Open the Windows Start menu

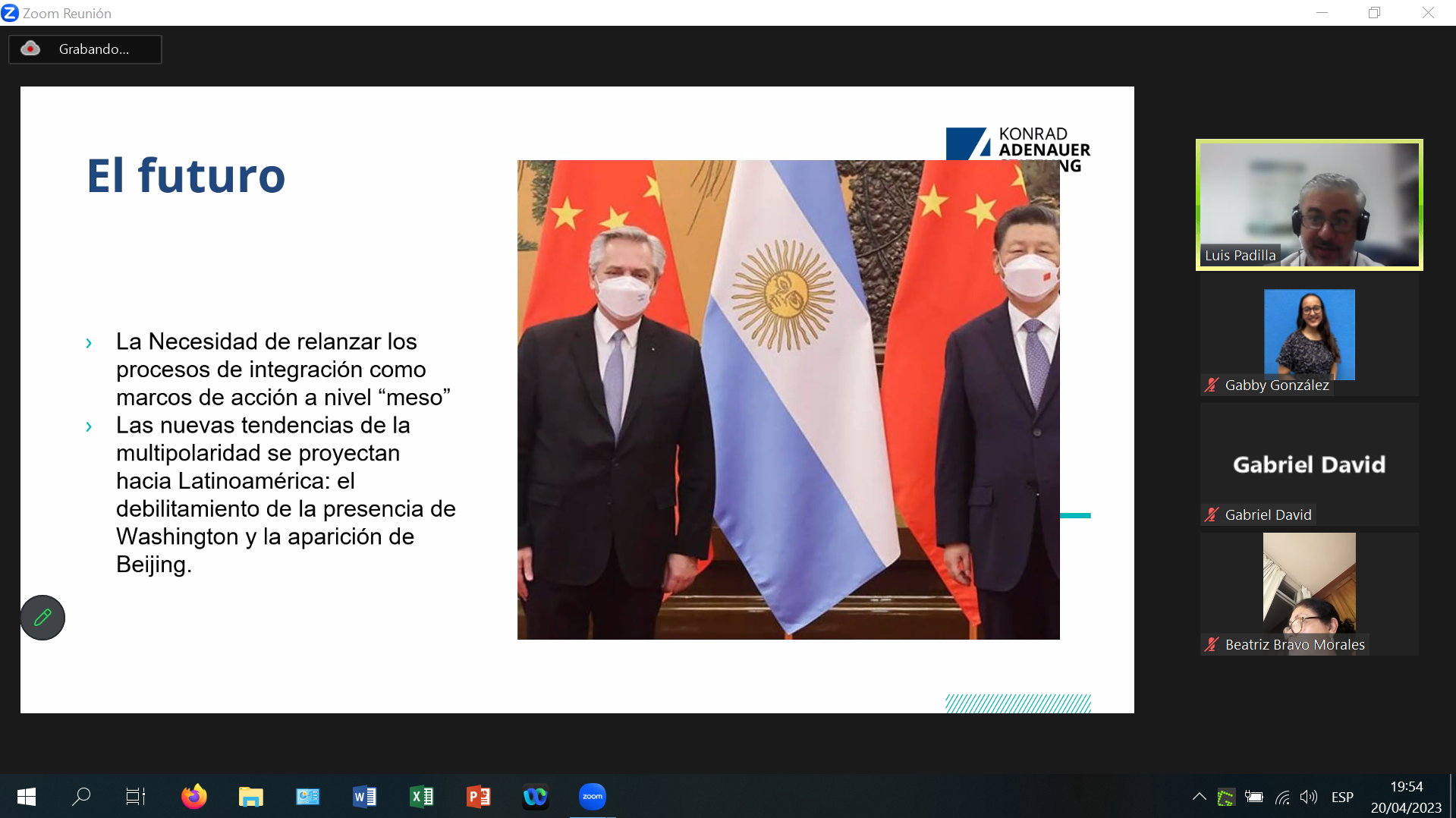27,797
